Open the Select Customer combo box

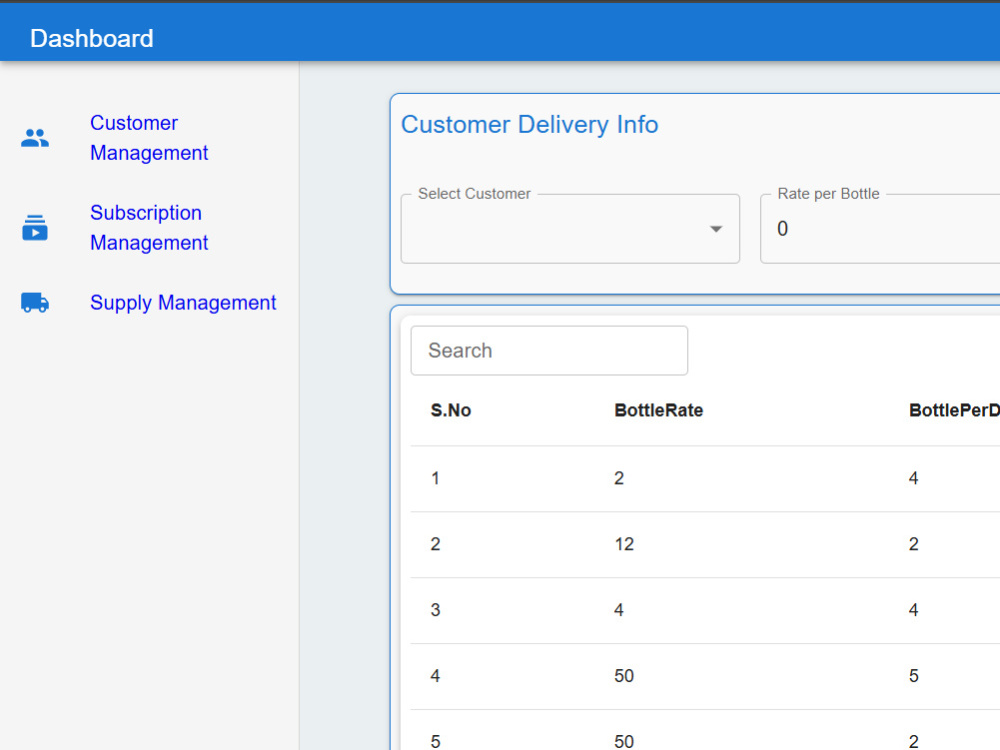(x=570, y=228)
